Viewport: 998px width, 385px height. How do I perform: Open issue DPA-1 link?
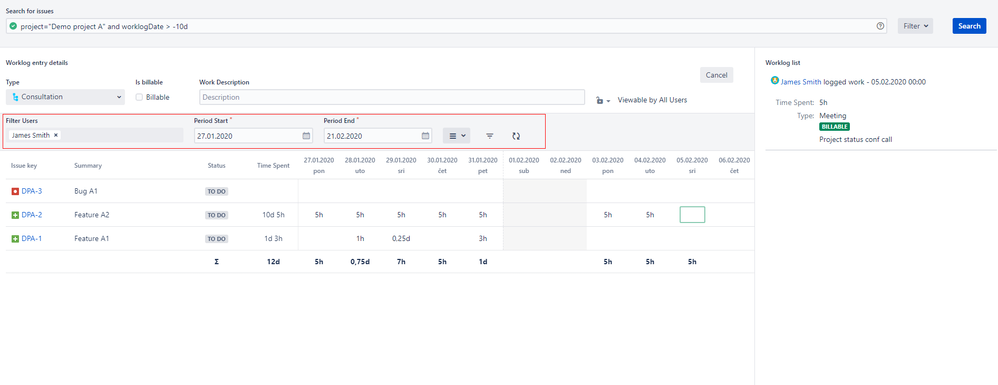(x=32, y=239)
